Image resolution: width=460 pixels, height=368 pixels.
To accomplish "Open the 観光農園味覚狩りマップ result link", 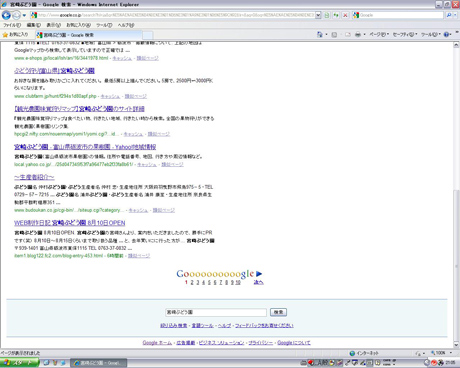I will coord(79,109).
